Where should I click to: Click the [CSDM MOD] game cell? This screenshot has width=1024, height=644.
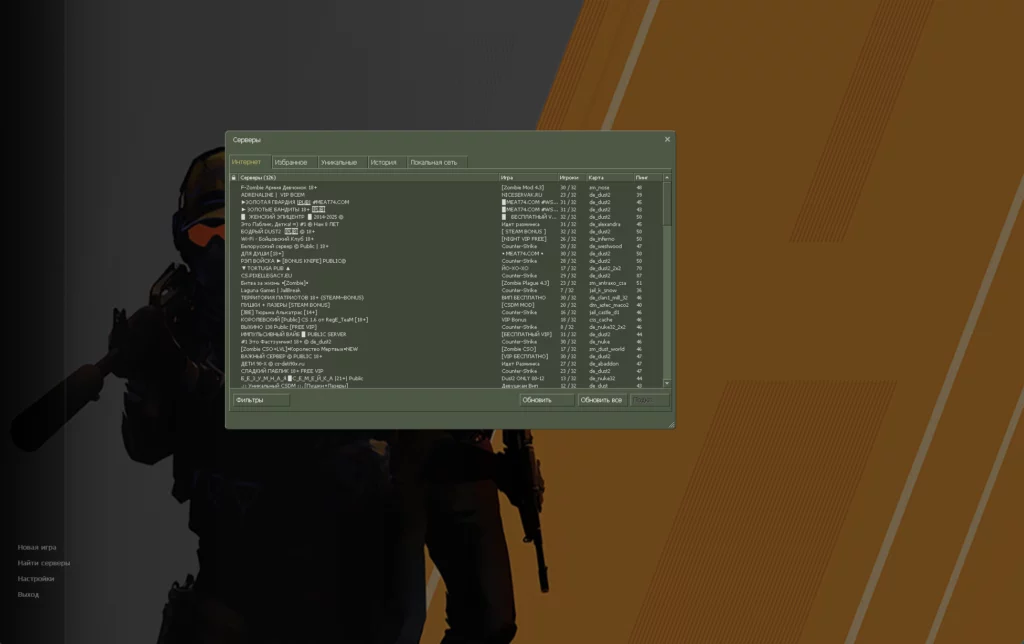click(518, 305)
